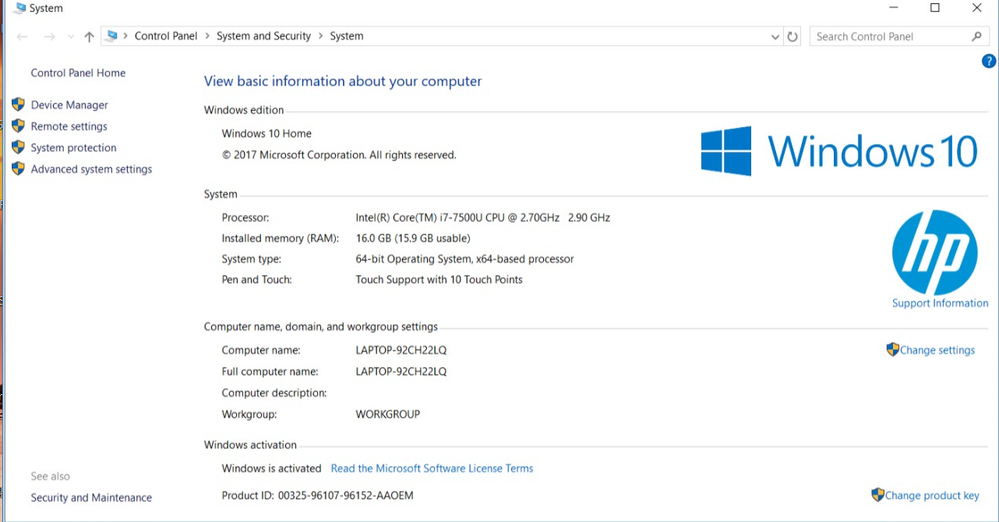Click the Back navigation arrow

click(23, 37)
